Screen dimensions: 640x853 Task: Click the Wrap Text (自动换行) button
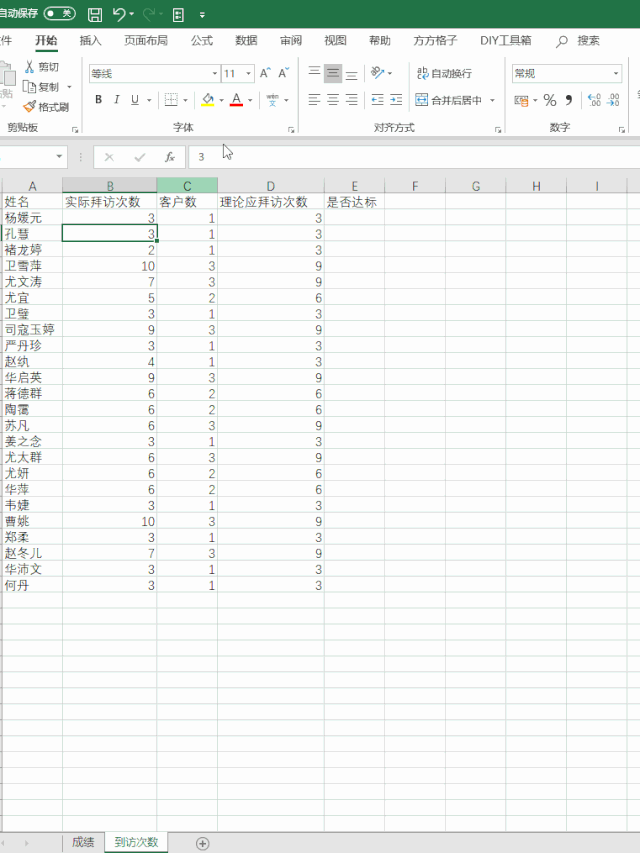(444, 73)
